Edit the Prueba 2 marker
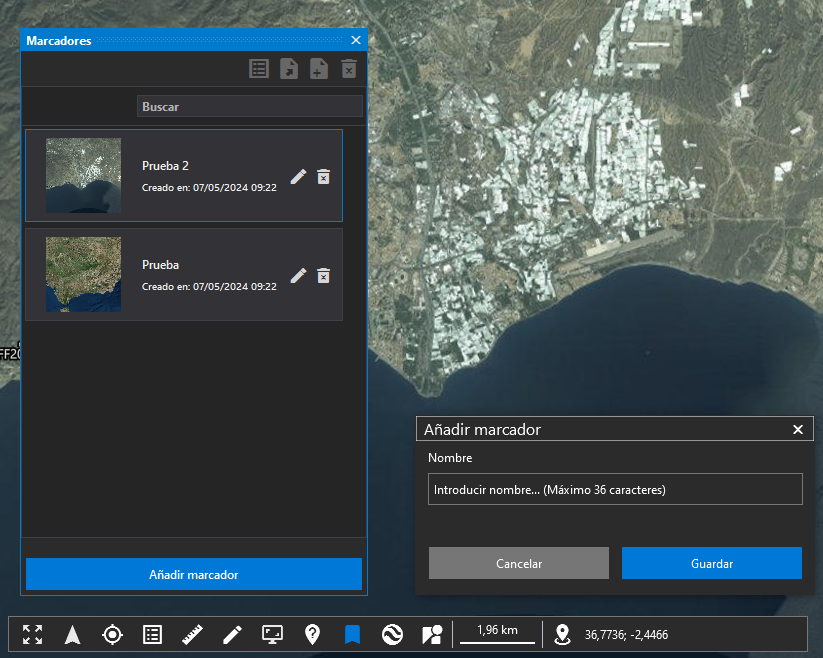This screenshot has height=658, width=823. click(298, 177)
